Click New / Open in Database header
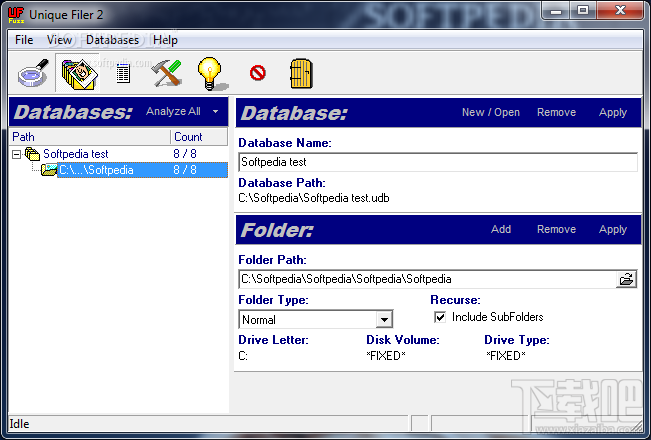 click(491, 112)
